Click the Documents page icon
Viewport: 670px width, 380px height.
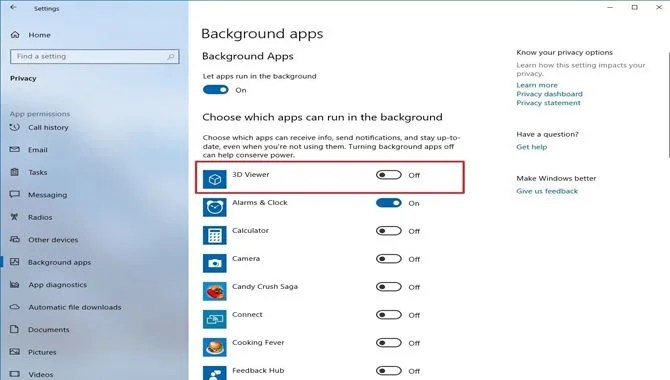click(15, 329)
